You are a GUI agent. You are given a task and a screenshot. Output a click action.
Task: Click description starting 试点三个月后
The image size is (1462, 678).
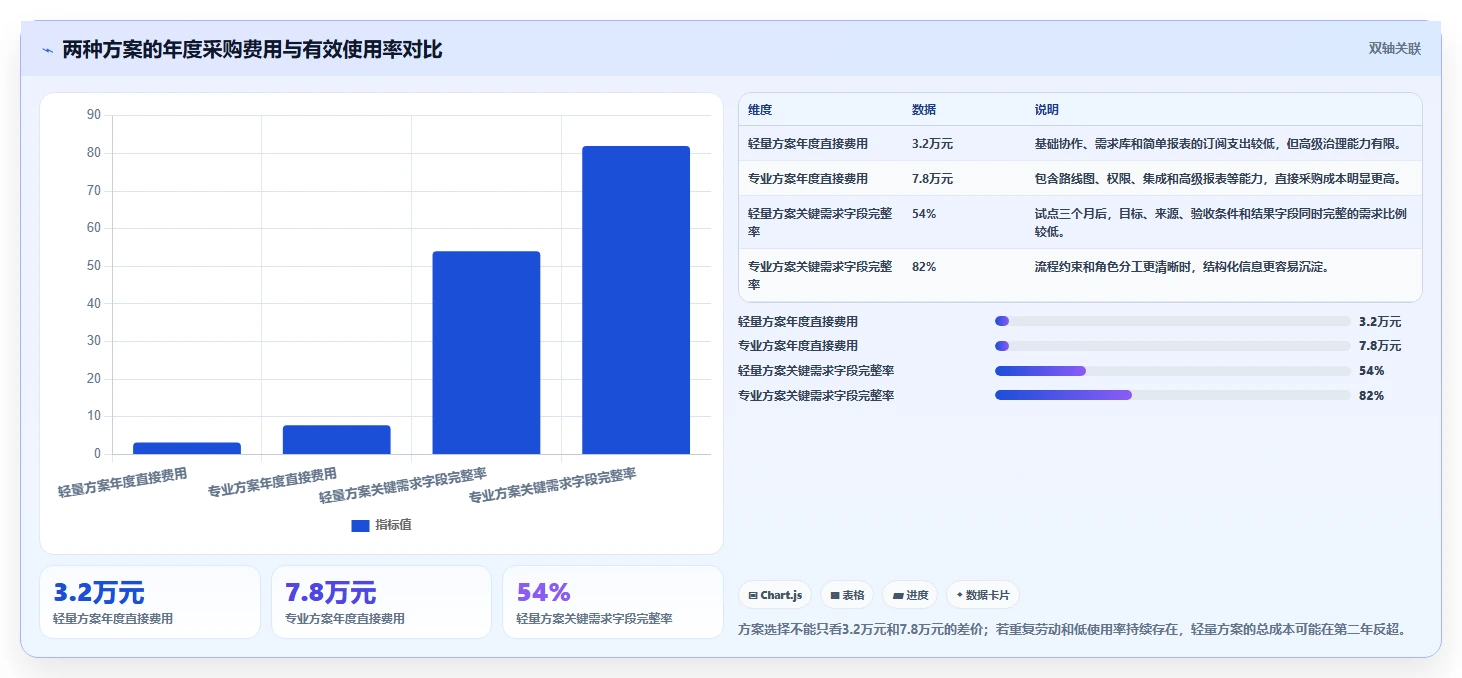click(x=1221, y=223)
